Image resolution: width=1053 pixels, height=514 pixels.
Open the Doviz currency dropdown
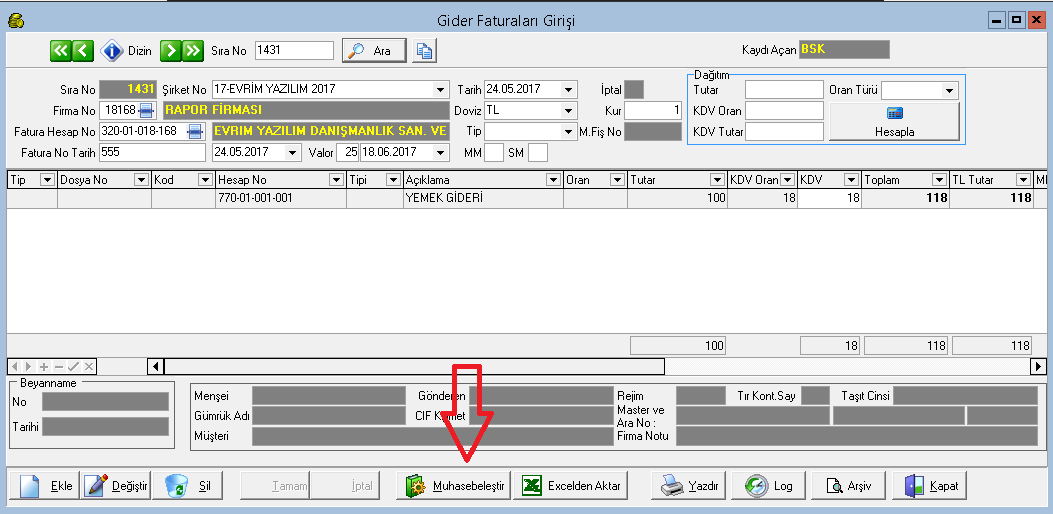click(569, 110)
